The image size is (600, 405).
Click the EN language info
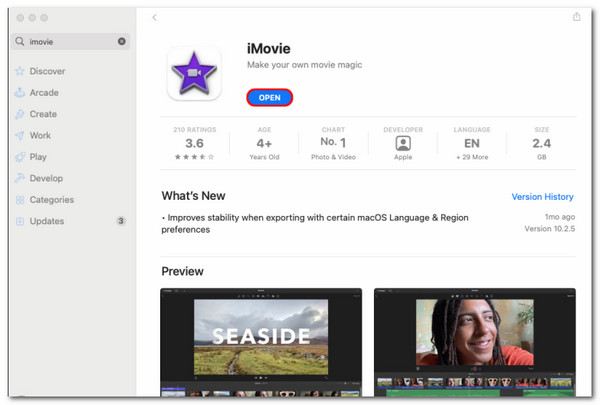[472, 144]
